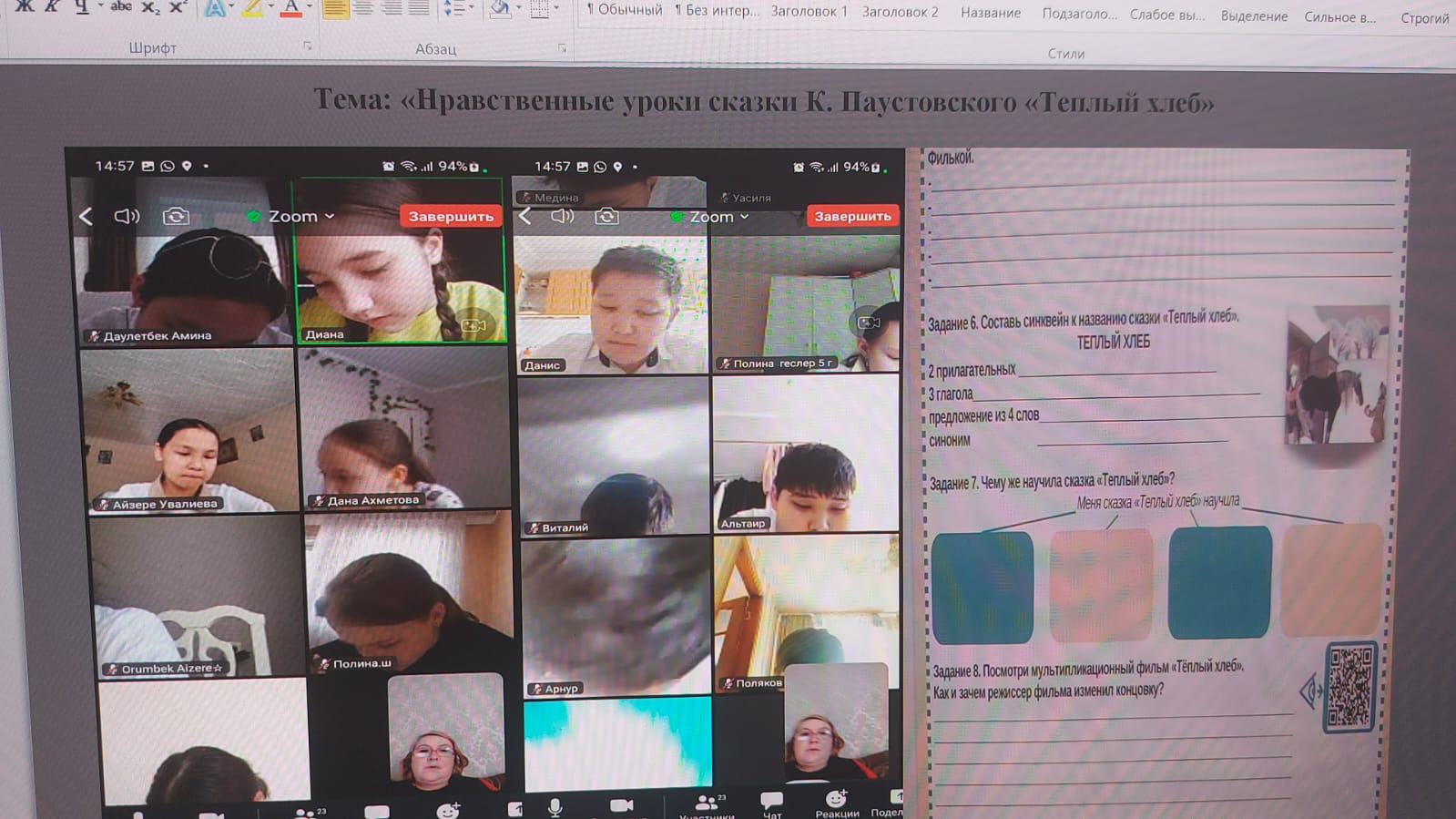Click horse illustration beside Задание 6
Viewport: 1456px width, 819px height.
(x=1337, y=375)
